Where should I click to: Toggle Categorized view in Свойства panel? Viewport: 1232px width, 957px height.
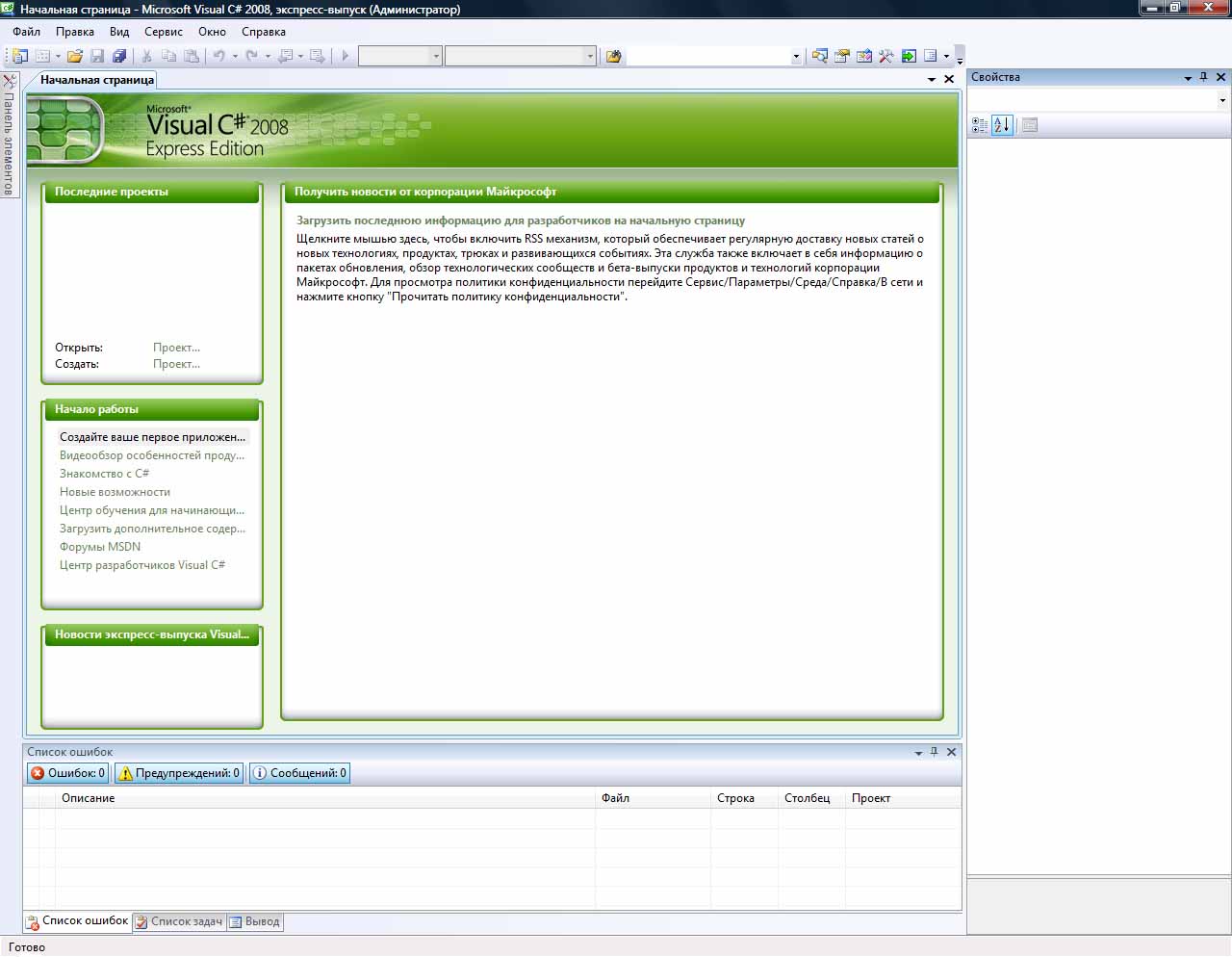tap(980, 125)
